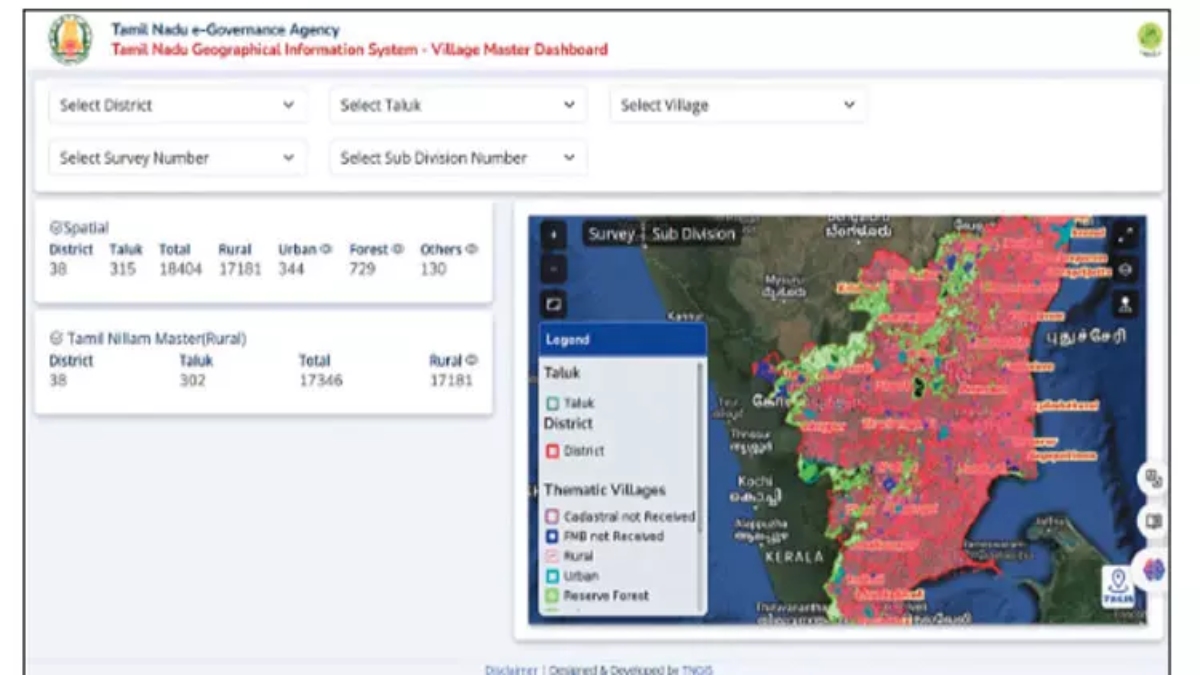
Task: Click the locate me person icon
Action: click(1126, 304)
